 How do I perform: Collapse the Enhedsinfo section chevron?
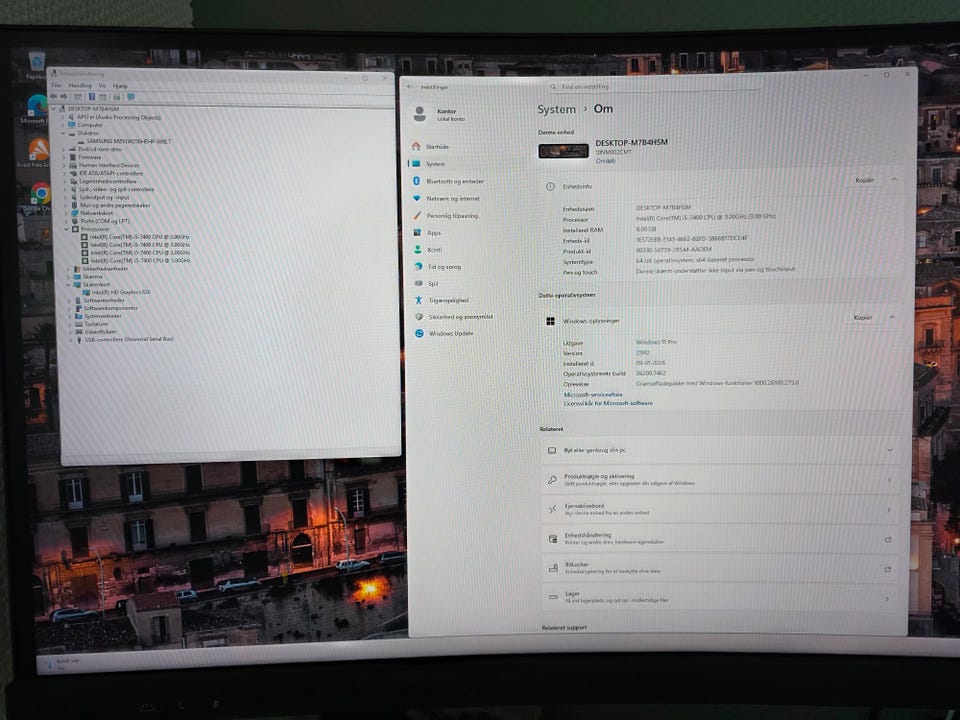click(894, 180)
